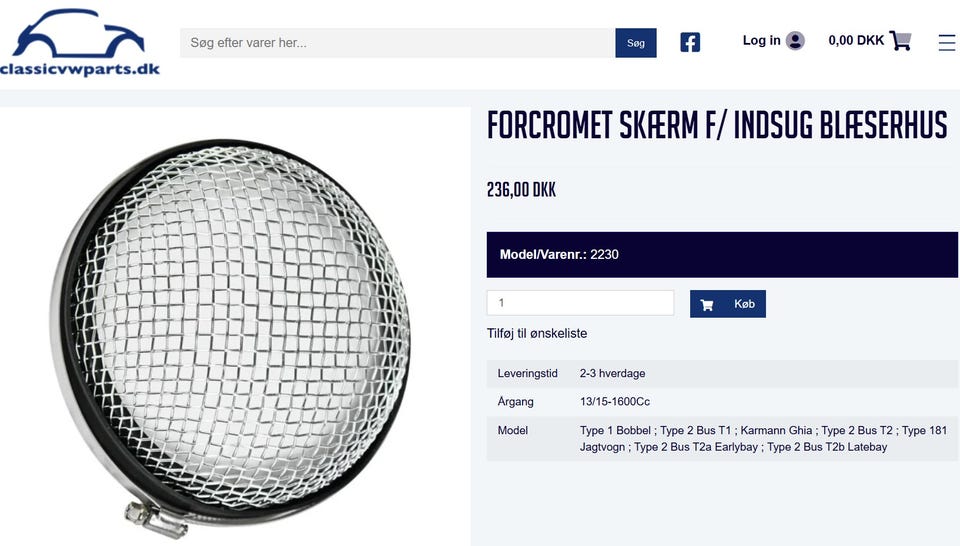Click the 0,00 DKK cart total

856,41
